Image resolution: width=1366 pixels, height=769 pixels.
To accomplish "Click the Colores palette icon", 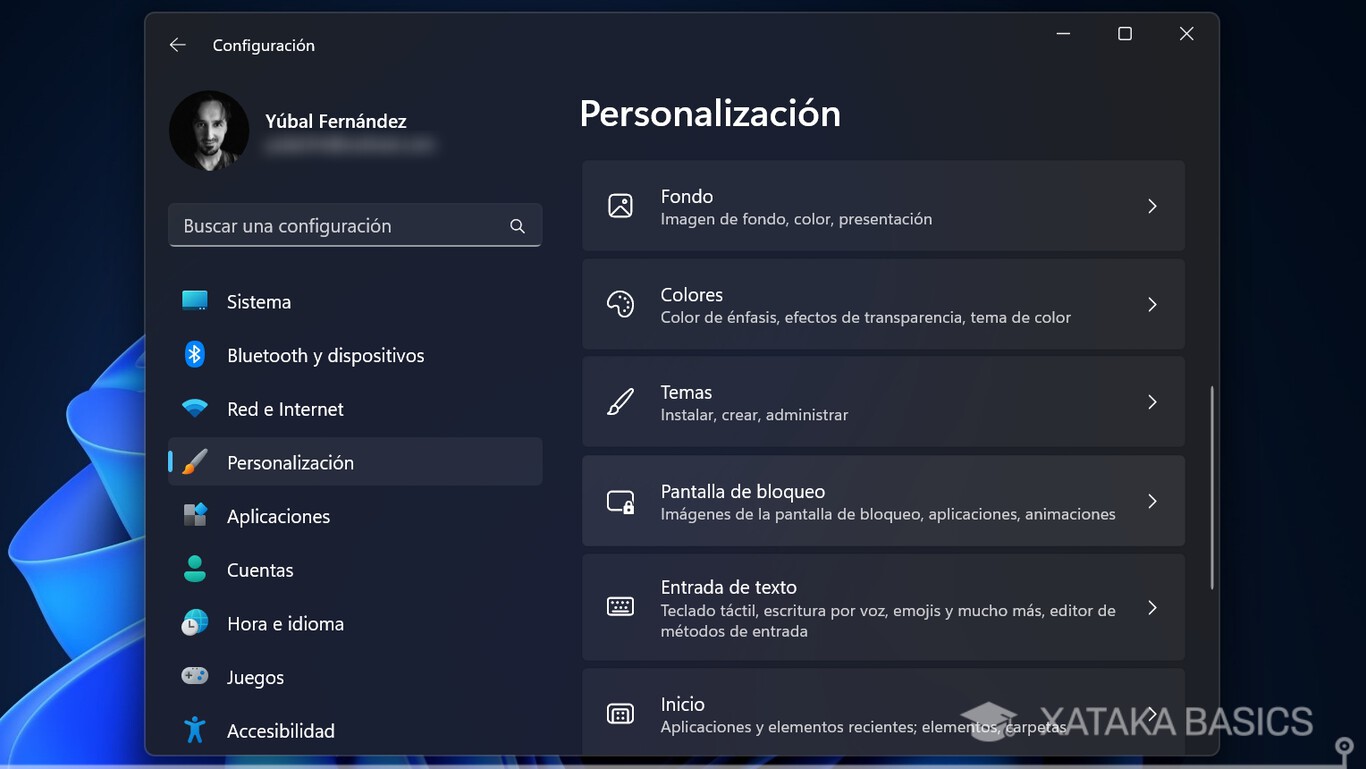I will coord(620,304).
